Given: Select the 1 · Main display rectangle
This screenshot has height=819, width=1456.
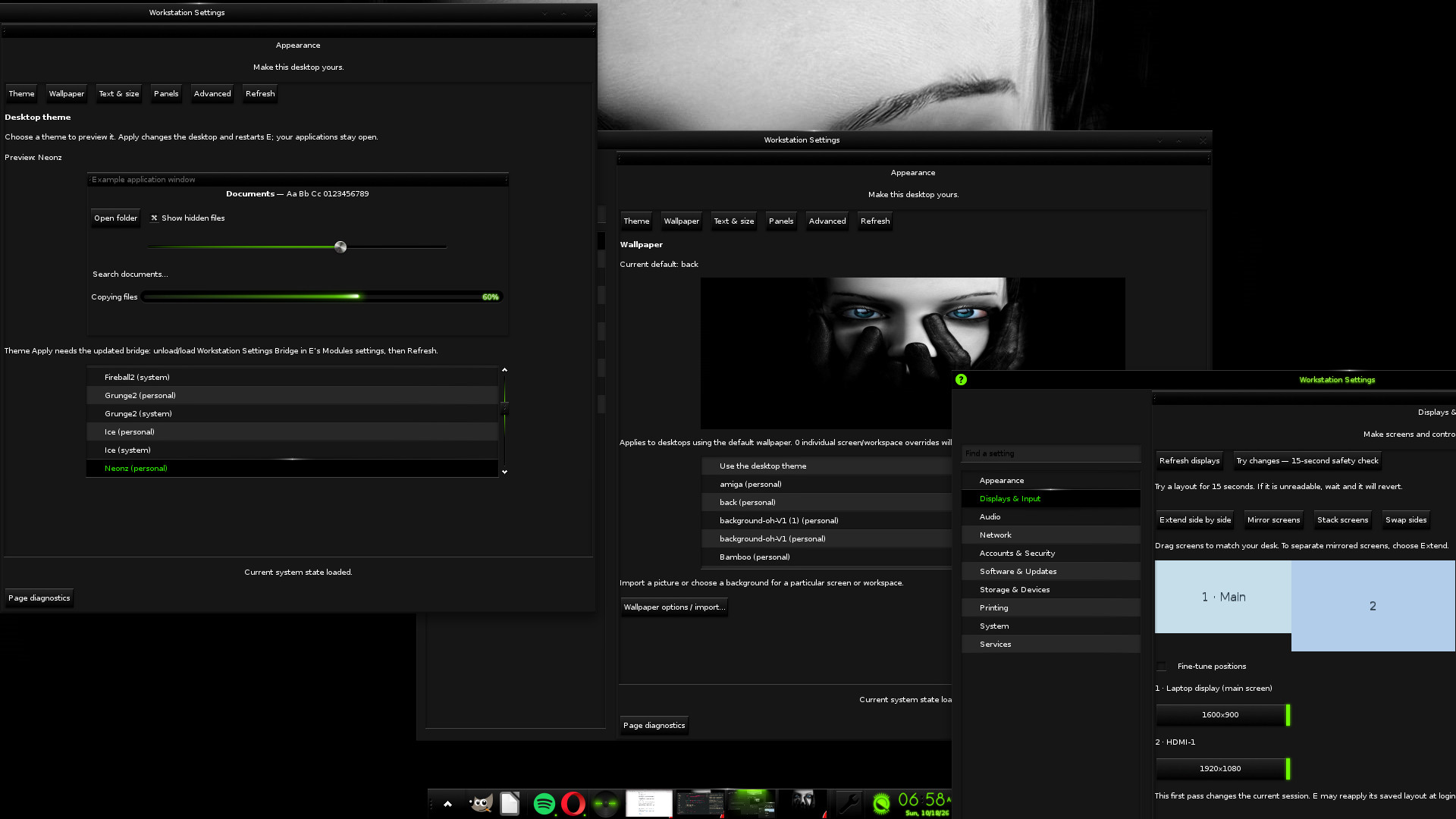Looking at the screenshot, I should (1222, 597).
